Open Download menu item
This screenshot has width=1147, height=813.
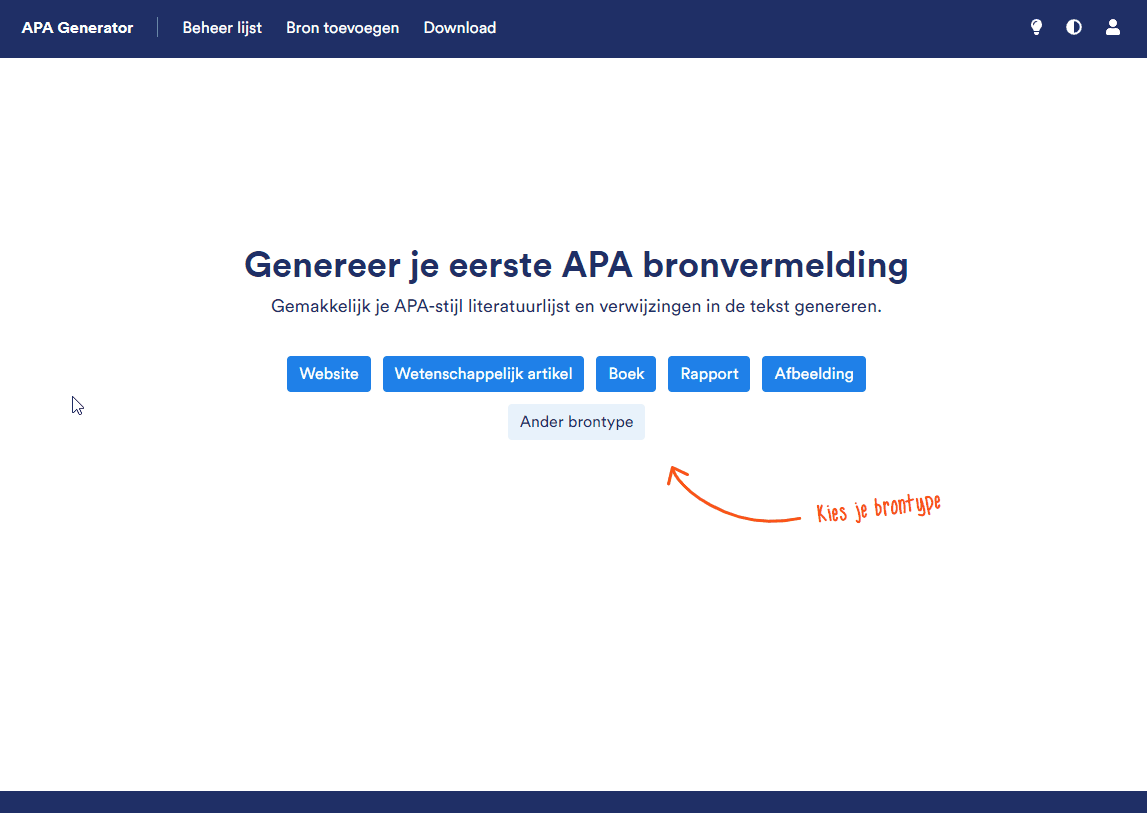pyautogui.click(x=459, y=28)
